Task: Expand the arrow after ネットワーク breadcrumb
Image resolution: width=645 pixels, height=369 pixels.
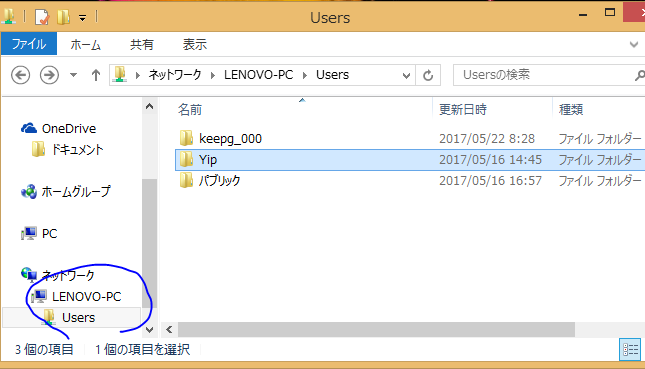Action: tap(213, 75)
